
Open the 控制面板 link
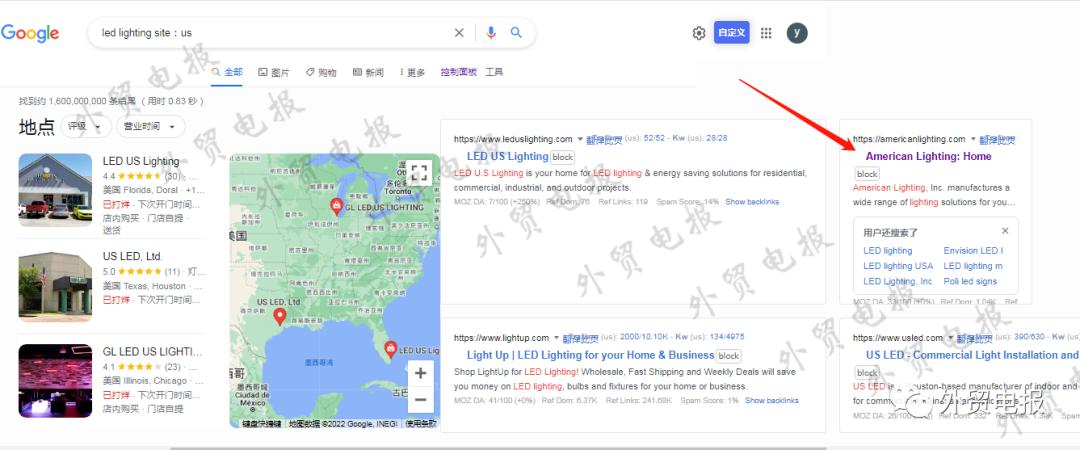[x=459, y=72]
